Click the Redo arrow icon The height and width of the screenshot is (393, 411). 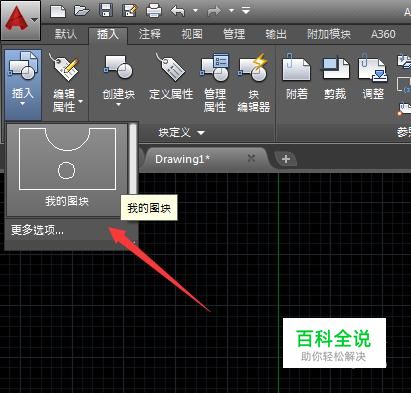pyautogui.click(x=214, y=11)
